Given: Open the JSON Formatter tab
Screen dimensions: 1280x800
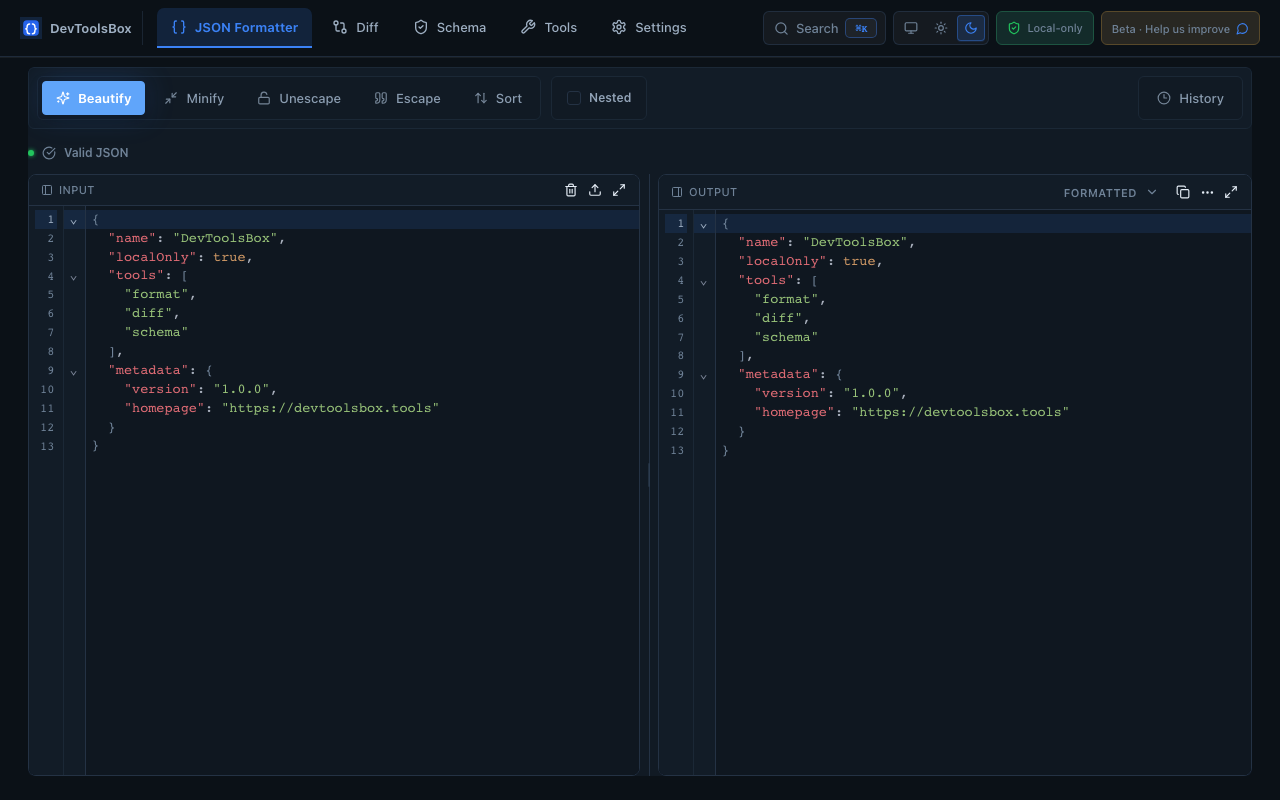Looking at the screenshot, I should 234,28.
